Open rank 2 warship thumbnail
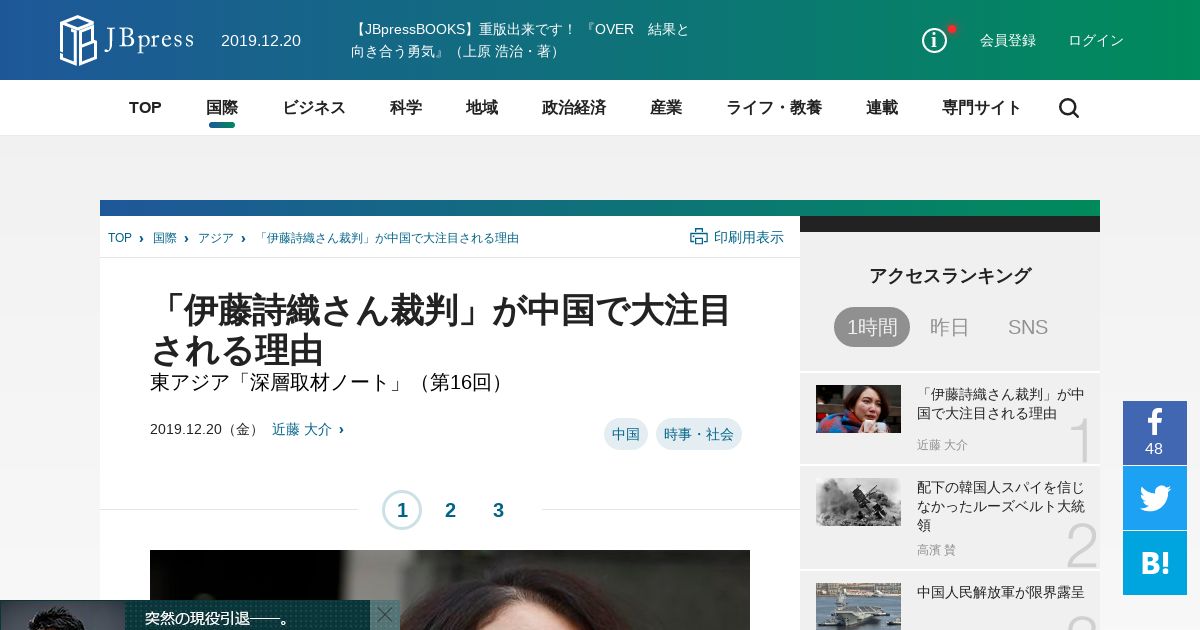Viewport: 1200px width, 630px height. [858, 502]
